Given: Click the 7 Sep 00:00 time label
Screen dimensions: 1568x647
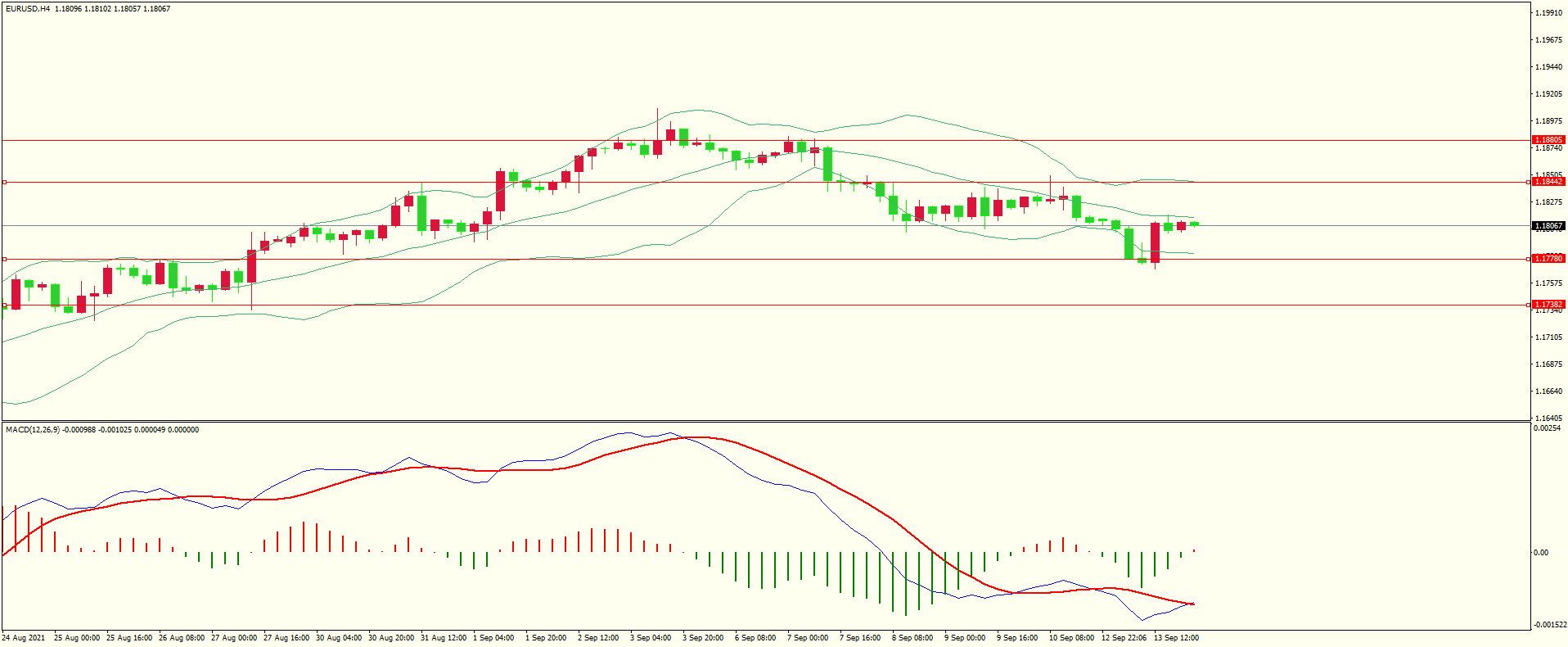Looking at the screenshot, I should click(808, 638).
